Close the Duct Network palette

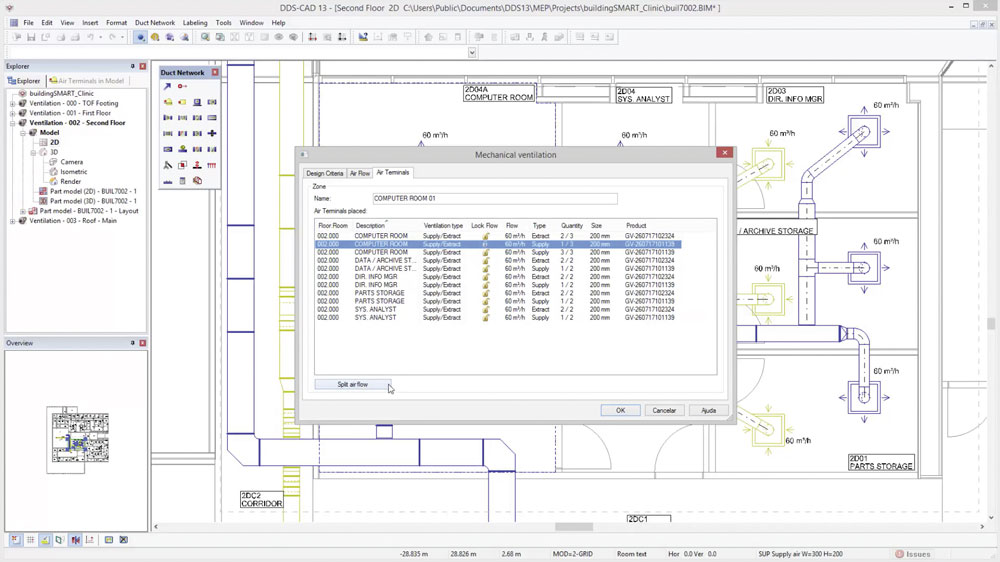(x=215, y=73)
